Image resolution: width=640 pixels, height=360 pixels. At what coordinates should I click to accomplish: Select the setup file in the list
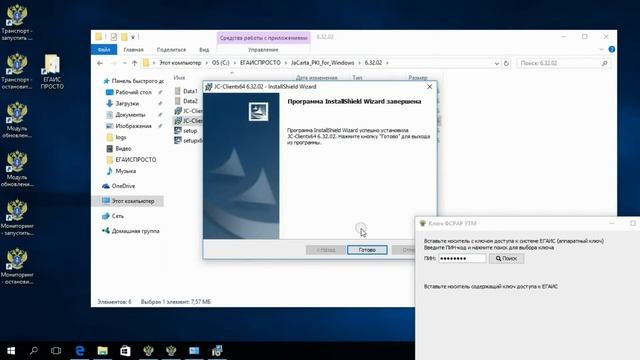(187, 131)
